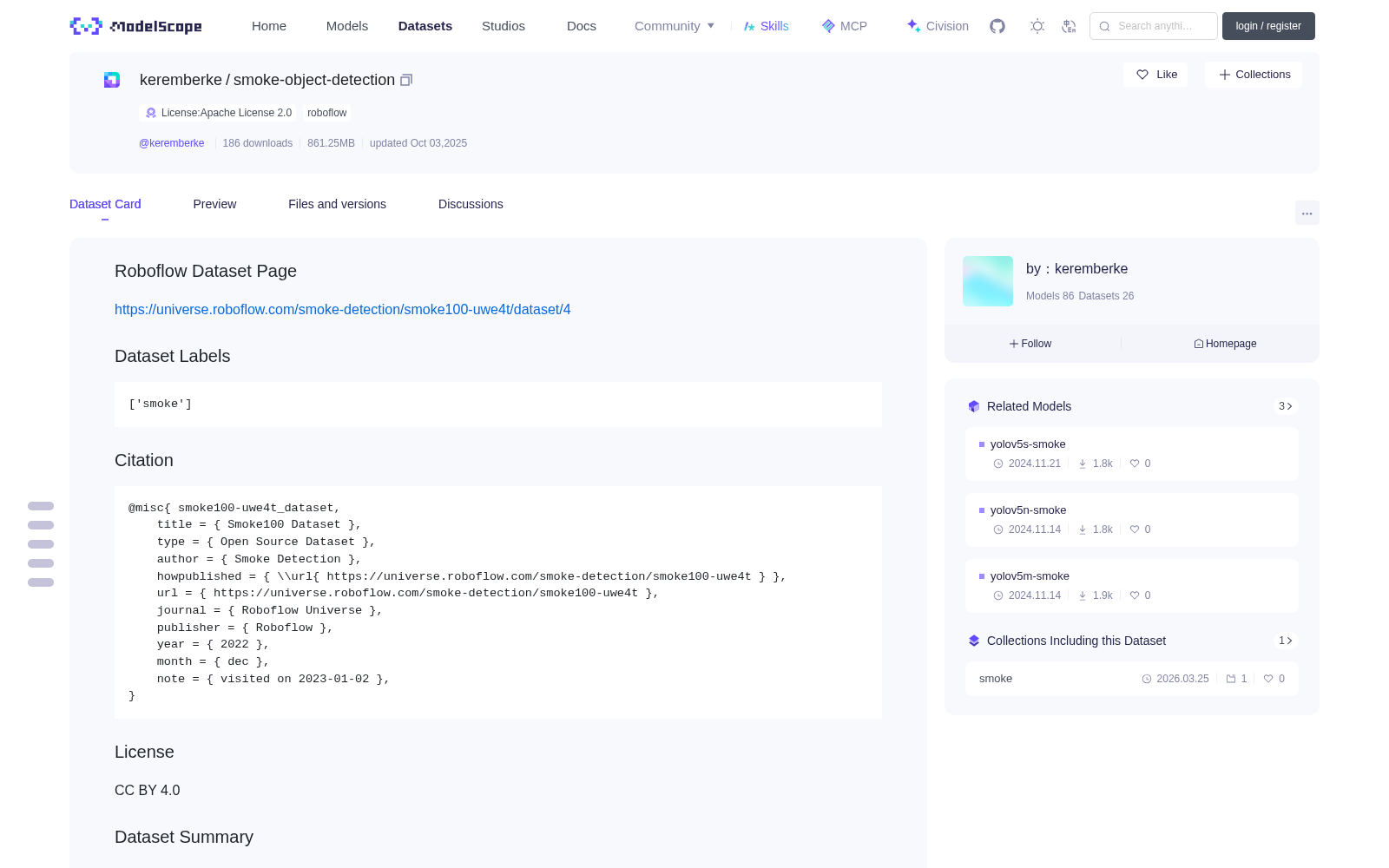
Task: Open the Docs menu item
Action: pos(582,26)
